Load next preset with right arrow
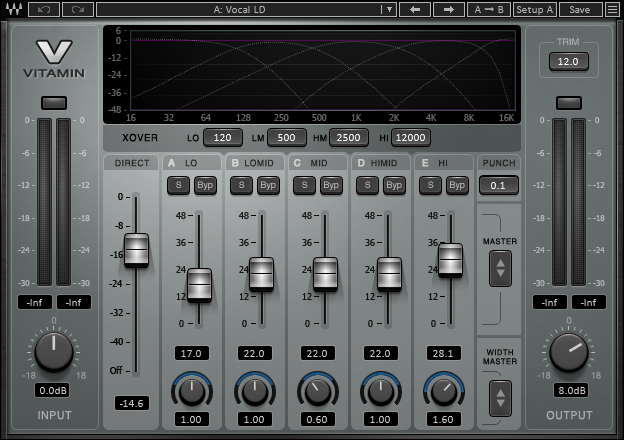 (x=449, y=10)
